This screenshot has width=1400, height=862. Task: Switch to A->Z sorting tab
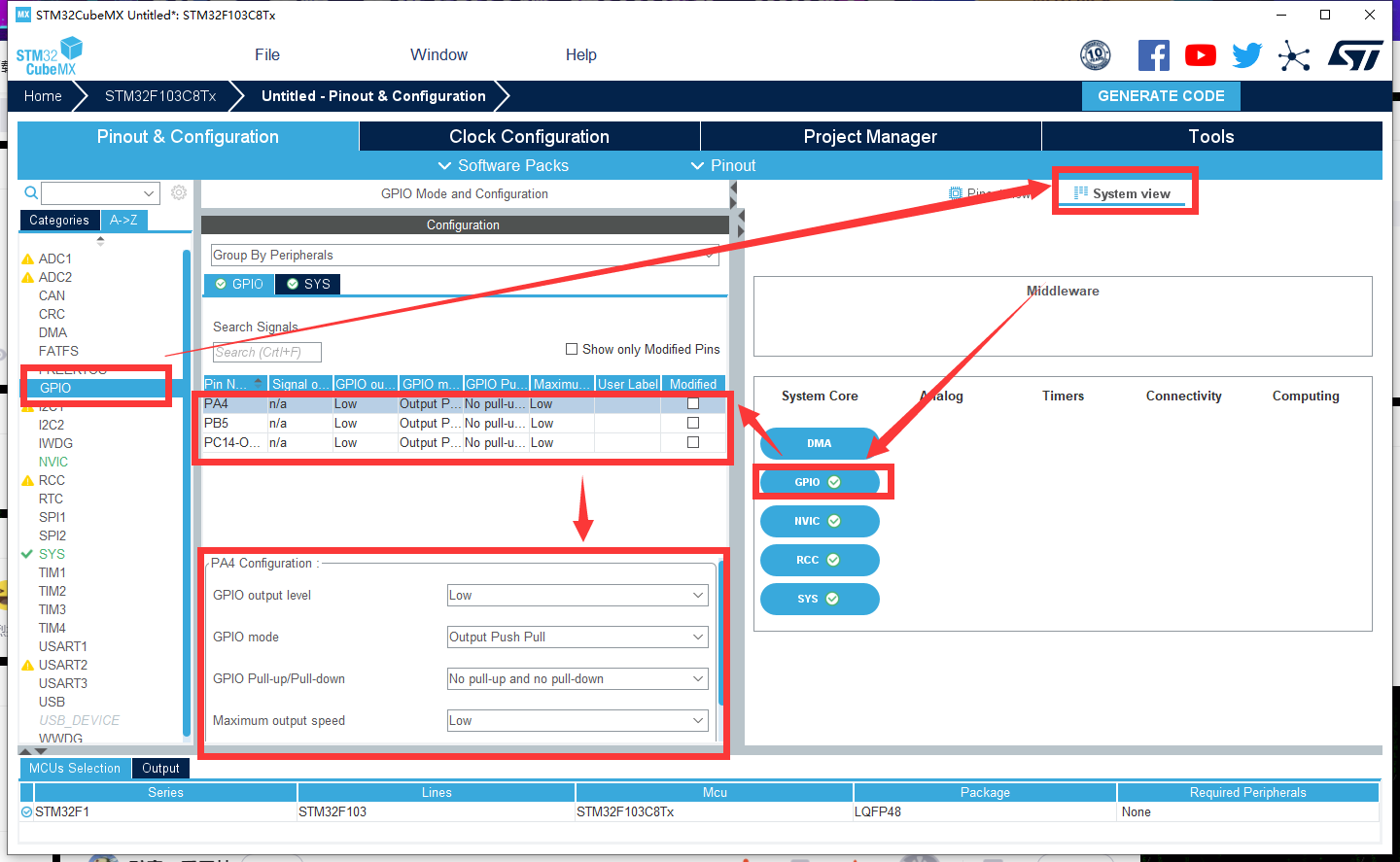(x=123, y=220)
